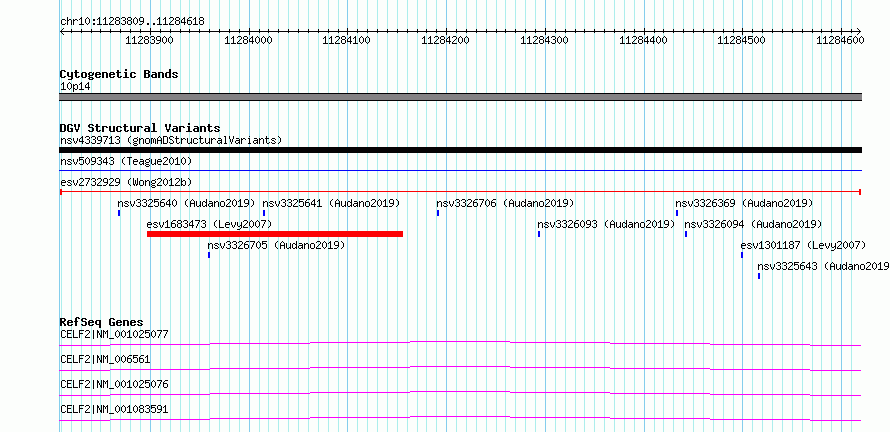Click ruler position 11284000
The width and height of the screenshot is (890, 432).
click(249, 40)
